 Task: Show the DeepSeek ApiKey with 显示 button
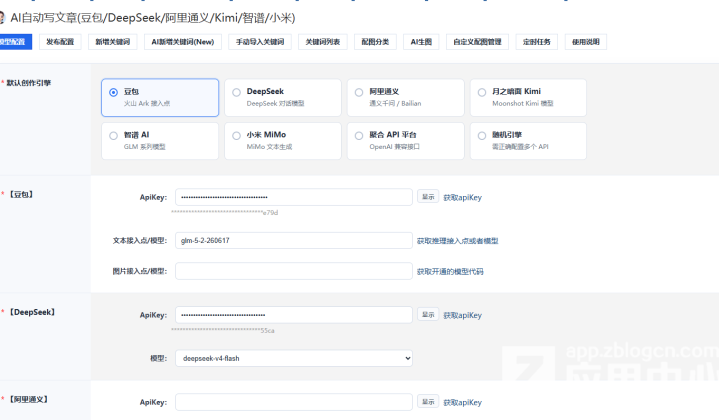click(x=428, y=315)
